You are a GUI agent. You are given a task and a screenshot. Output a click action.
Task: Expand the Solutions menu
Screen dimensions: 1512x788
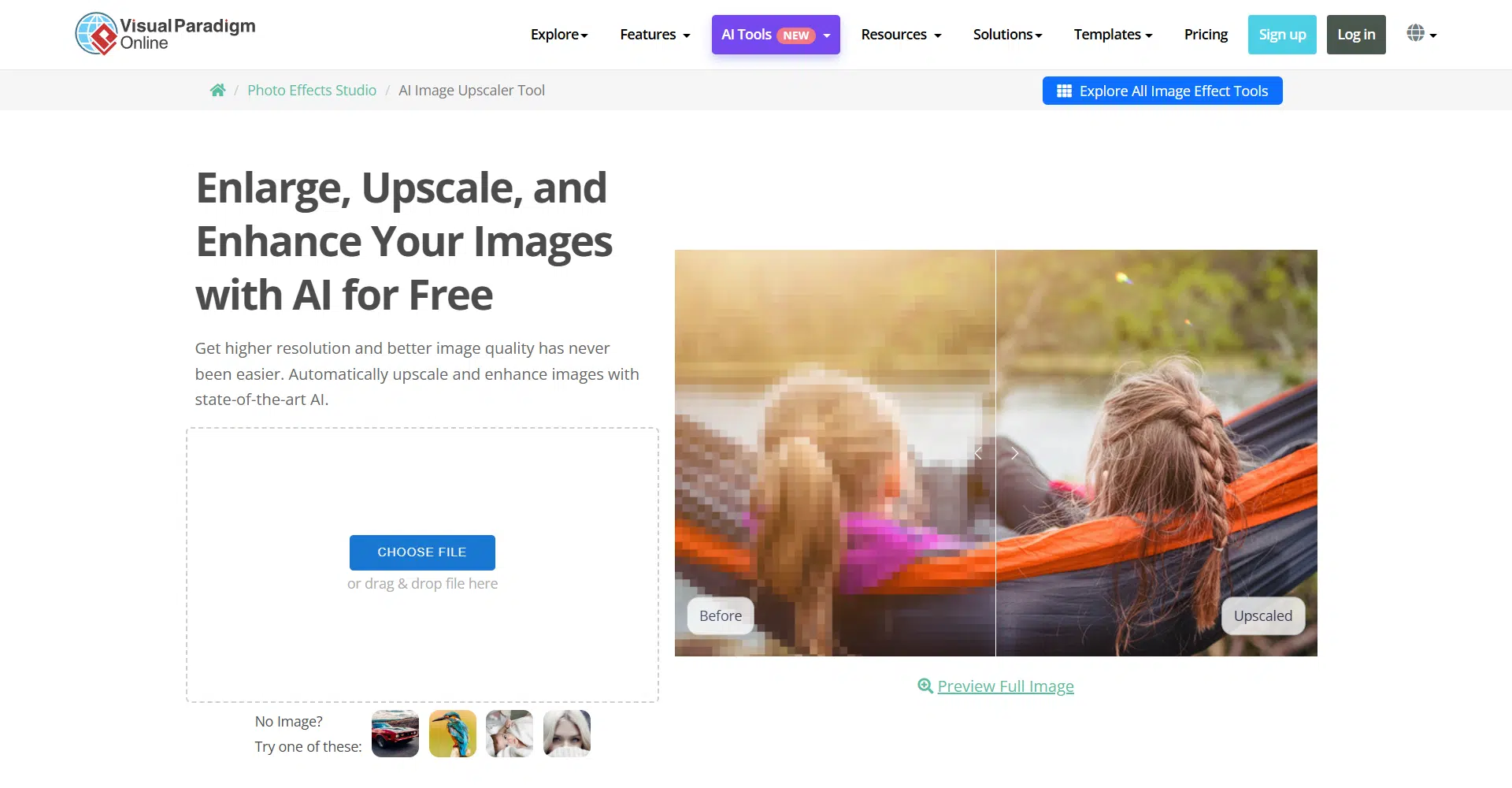click(1007, 35)
